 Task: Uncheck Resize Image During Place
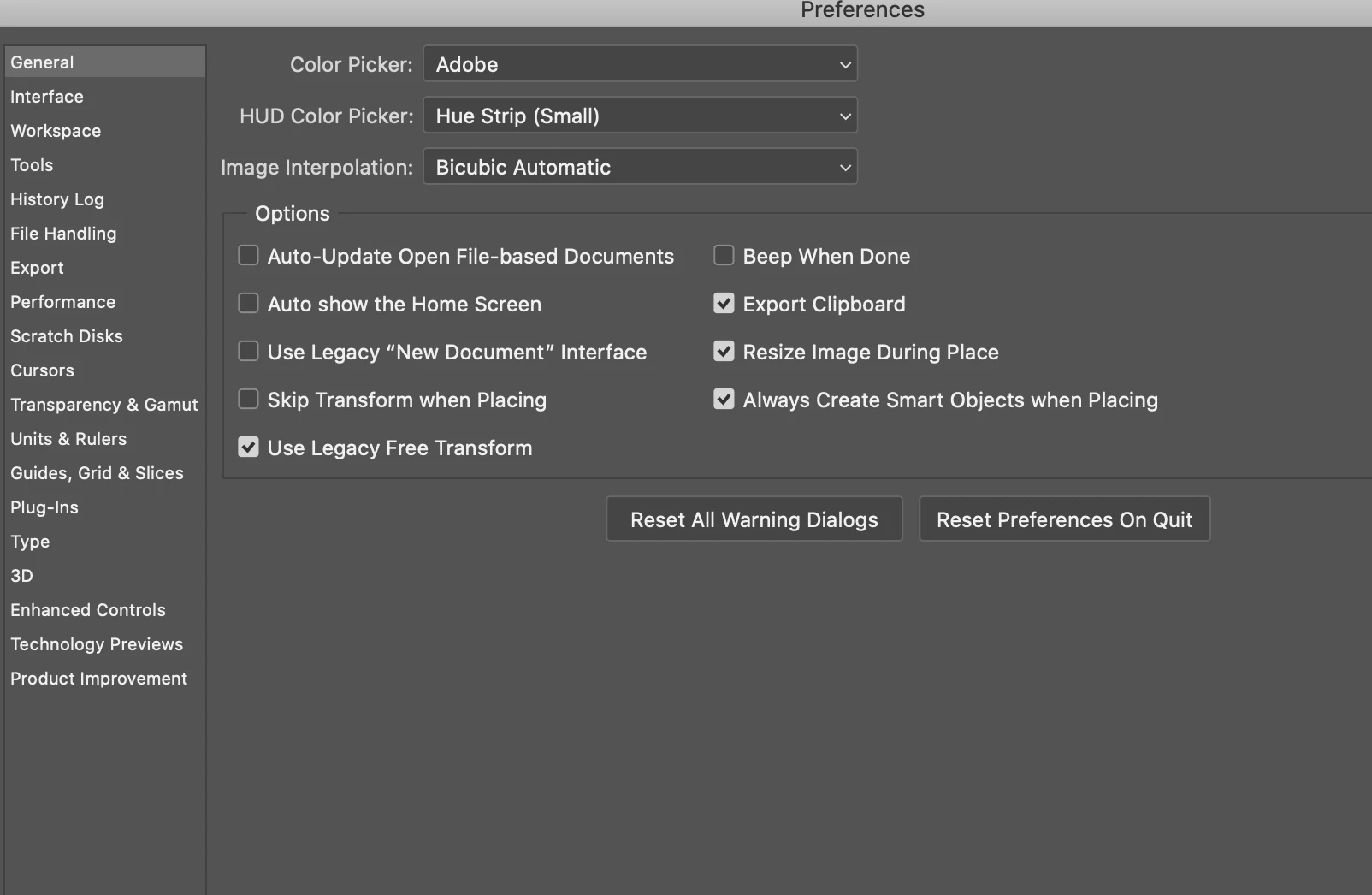[x=724, y=352]
